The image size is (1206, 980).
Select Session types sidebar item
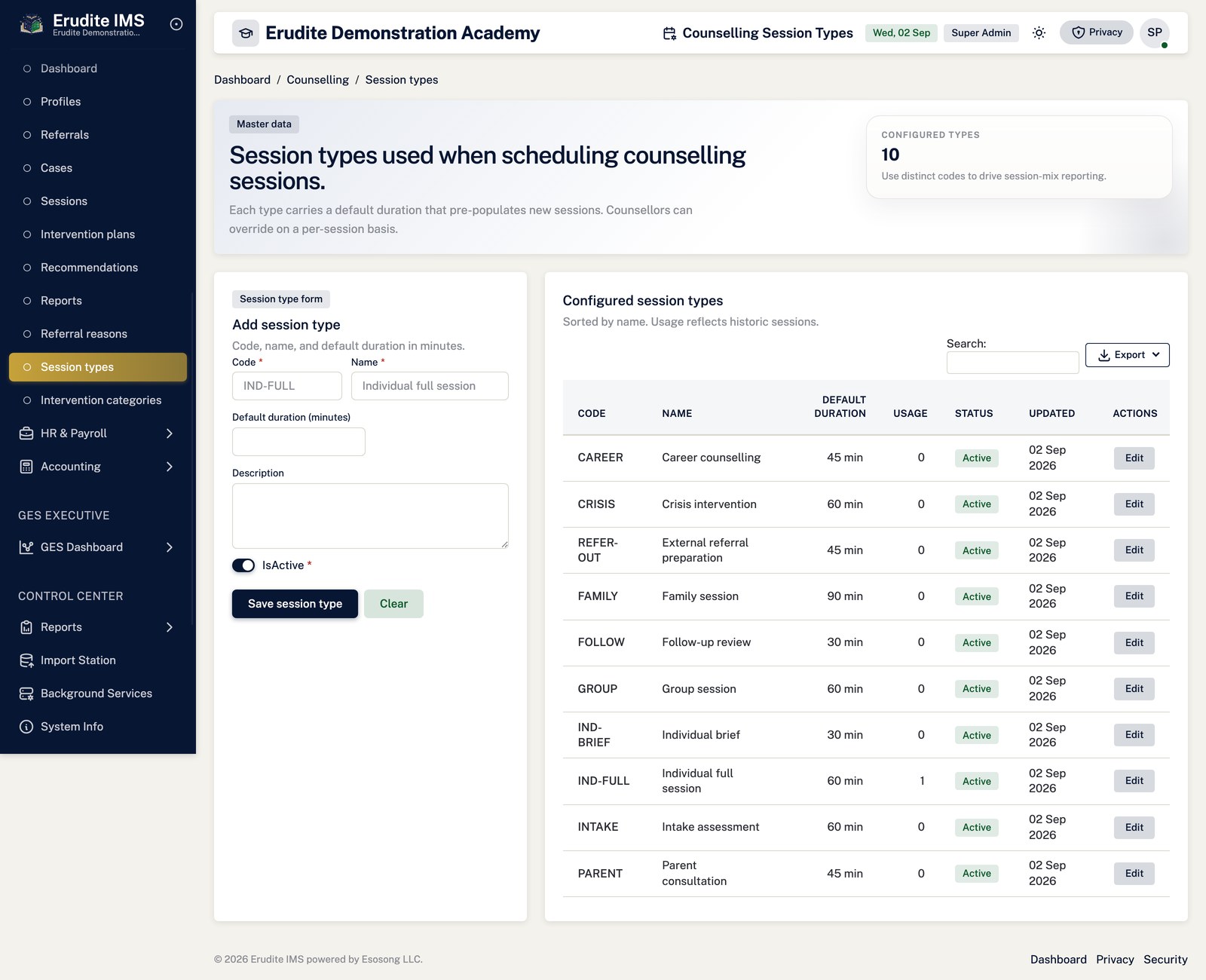point(98,367)
